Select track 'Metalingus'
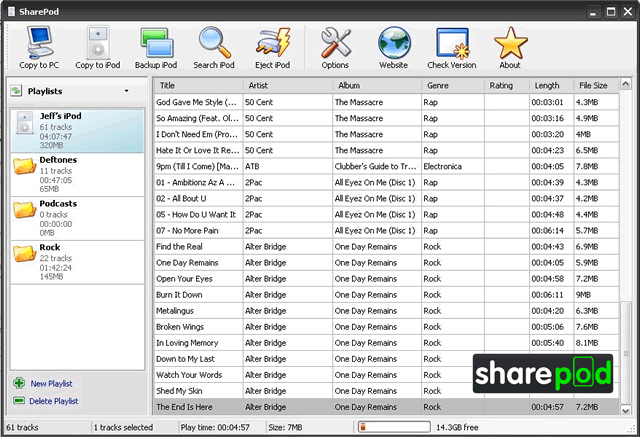 coord(175,311)
